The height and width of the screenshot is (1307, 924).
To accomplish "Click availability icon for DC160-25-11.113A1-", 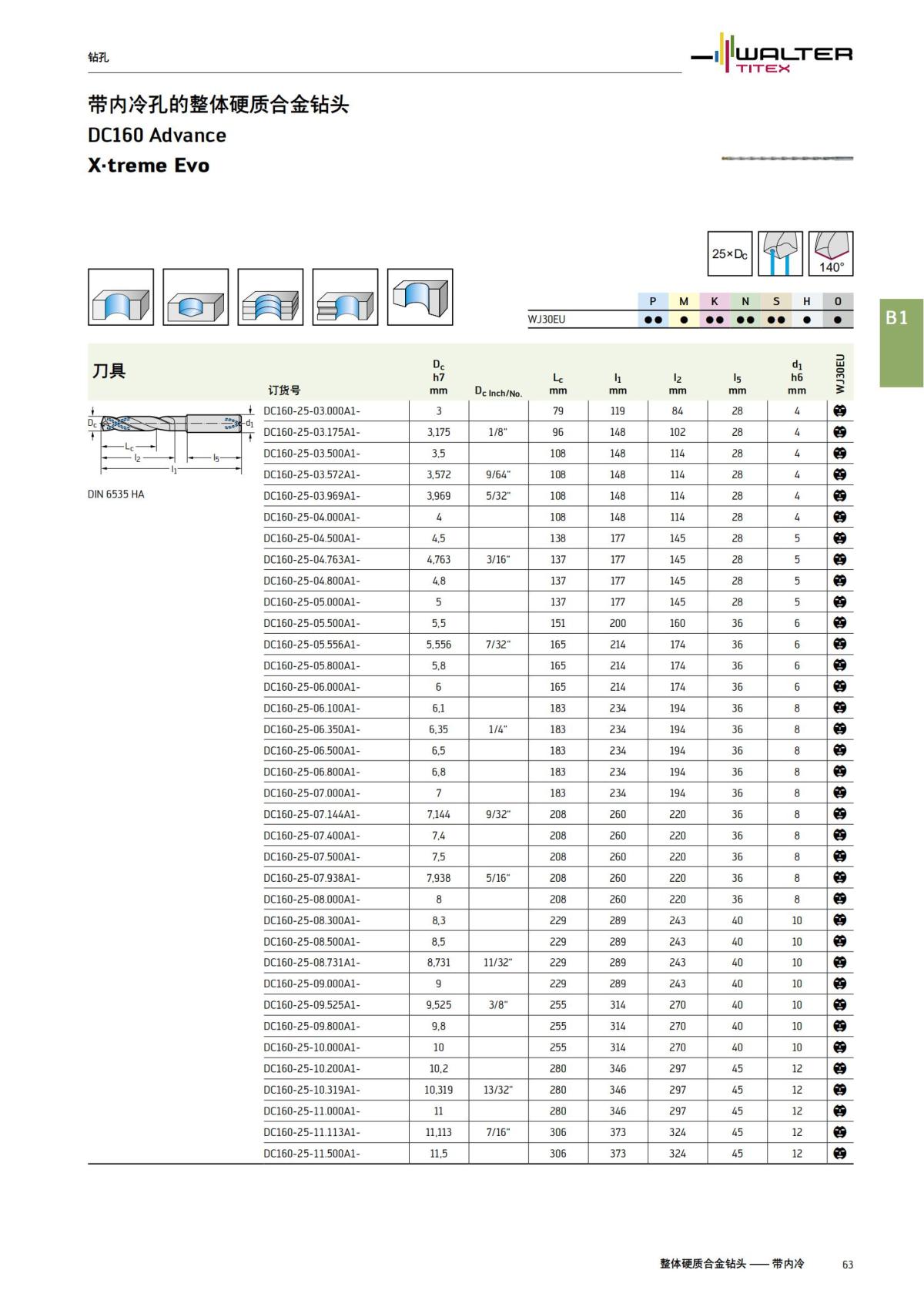I will 840,1132.
